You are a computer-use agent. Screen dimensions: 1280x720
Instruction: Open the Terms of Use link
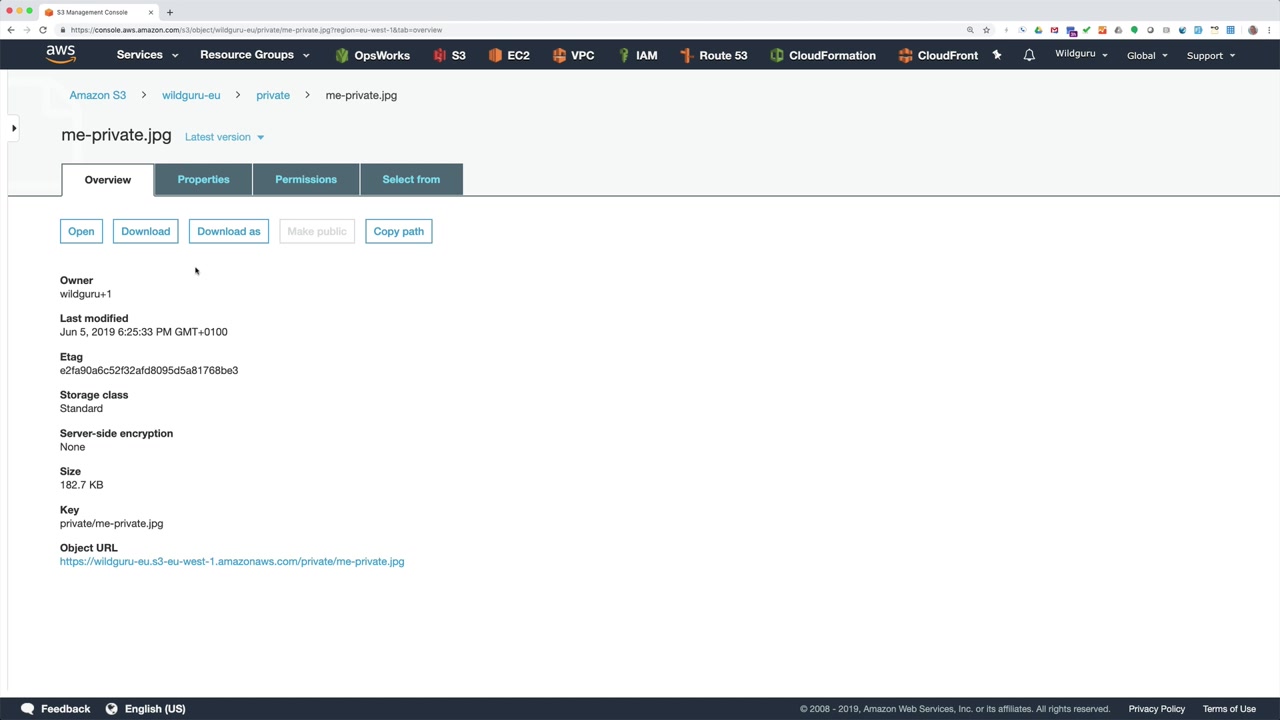(x=1229, y=709)
